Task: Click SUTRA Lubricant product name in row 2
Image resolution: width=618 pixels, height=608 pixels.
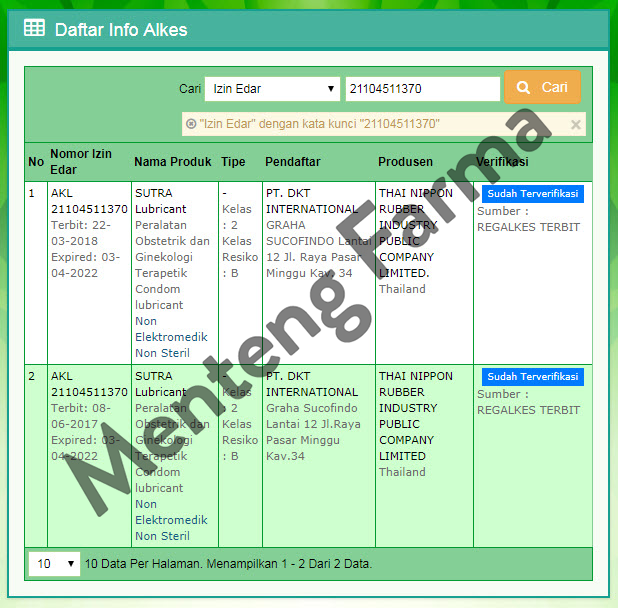Action: (x=160, y=384)
